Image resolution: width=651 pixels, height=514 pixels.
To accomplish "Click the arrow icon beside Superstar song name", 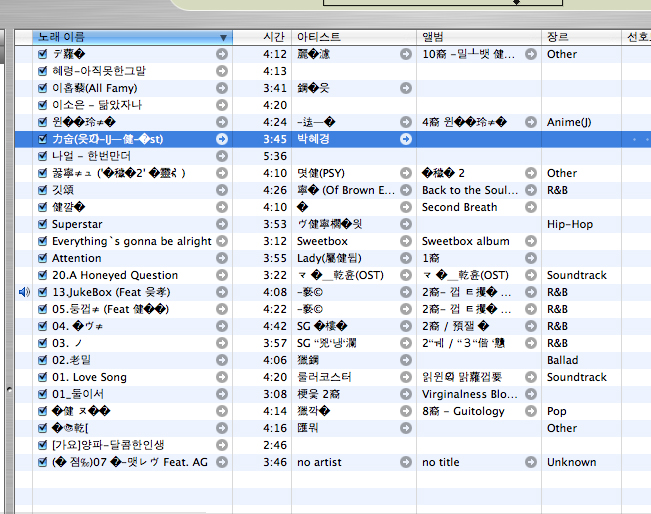I will (221, 225).
